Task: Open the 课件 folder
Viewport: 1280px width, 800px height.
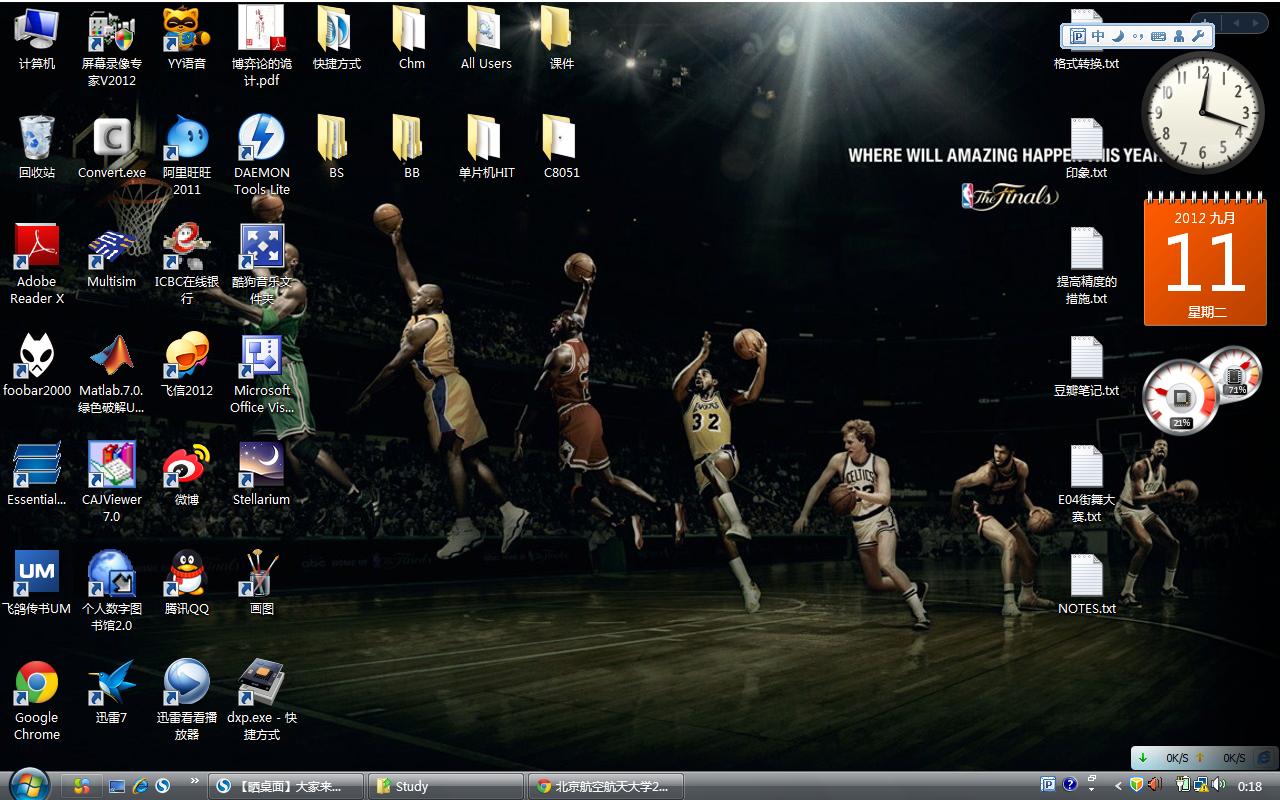Action: coord(562,38)
